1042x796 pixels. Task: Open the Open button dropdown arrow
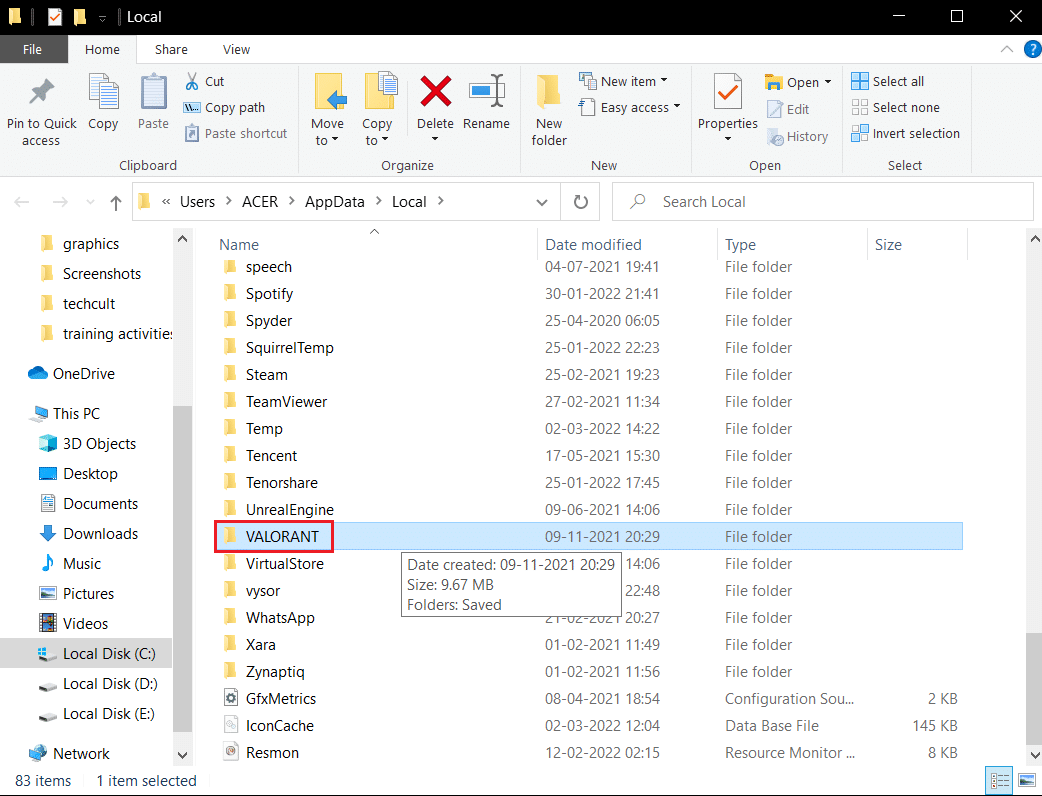point(828,82)
